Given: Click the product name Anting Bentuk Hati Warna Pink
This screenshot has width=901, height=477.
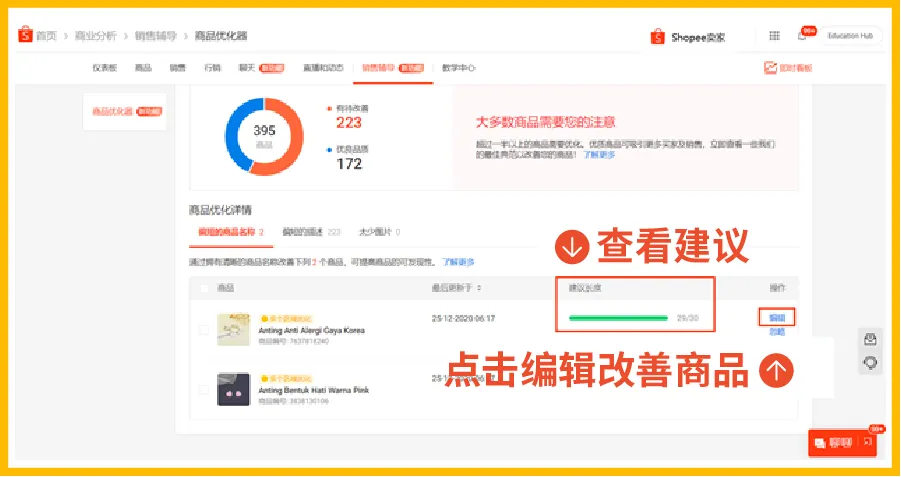Looking at the screenshot, I should pos(314,390).
